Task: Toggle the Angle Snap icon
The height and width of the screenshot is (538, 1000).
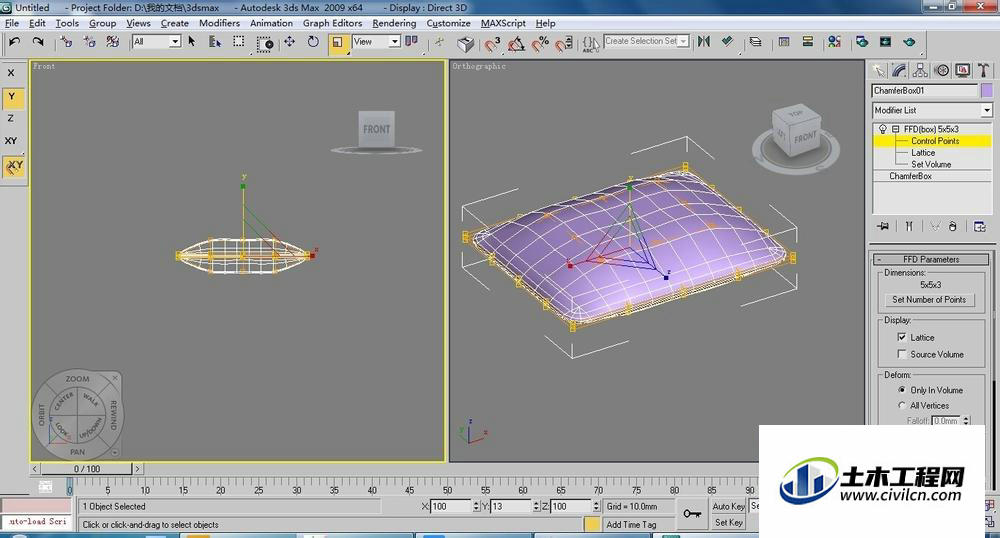Action: (x=516, y=43)
